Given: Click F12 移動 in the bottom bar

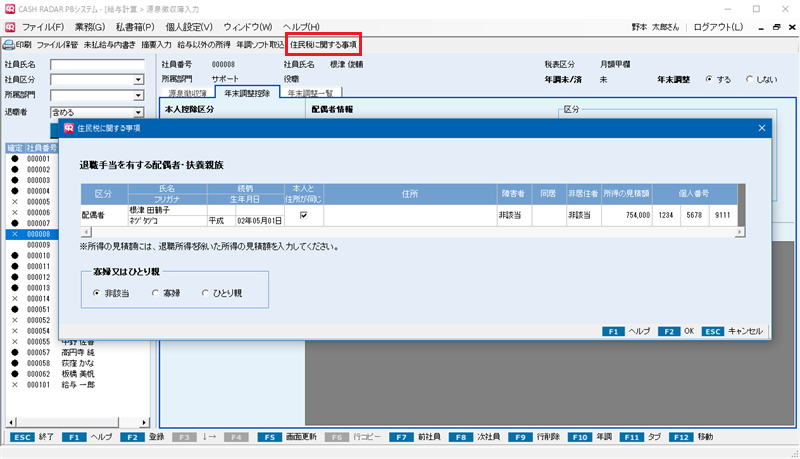Looking at the screenshot, I should tap(691, 437).
